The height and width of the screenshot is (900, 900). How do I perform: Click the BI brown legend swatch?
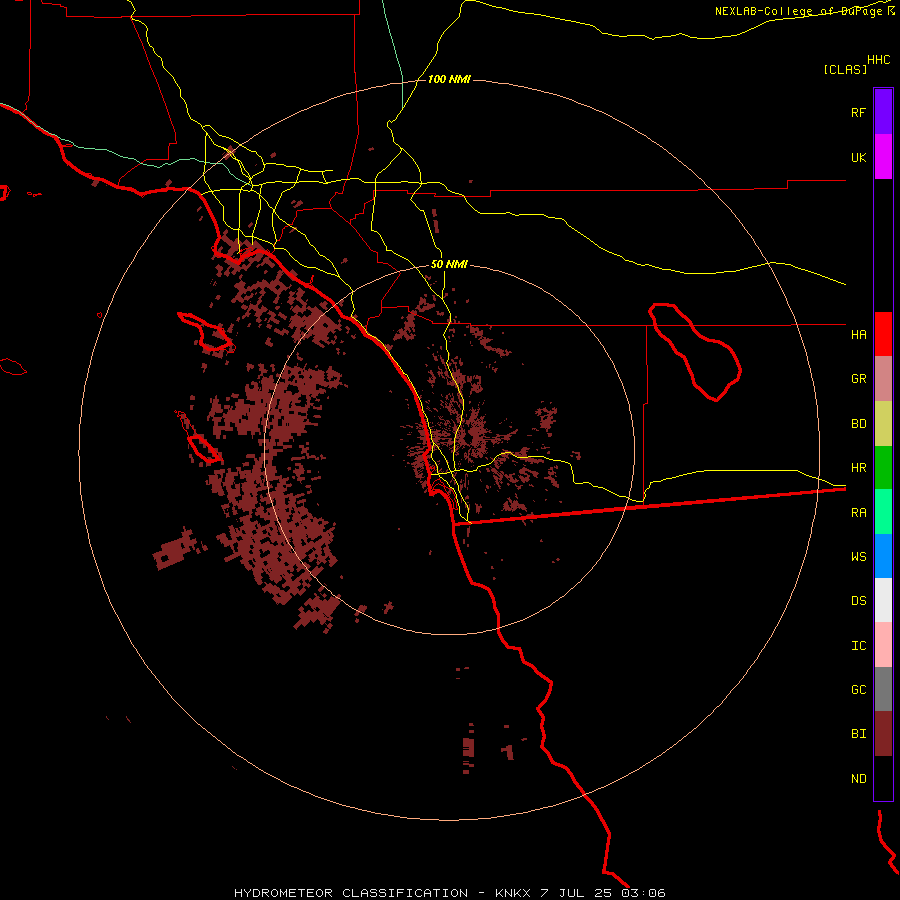click(883, 734)
